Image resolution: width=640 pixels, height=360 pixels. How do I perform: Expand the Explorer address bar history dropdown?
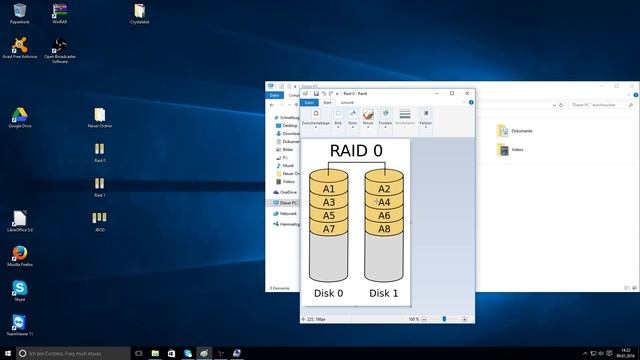554,105
